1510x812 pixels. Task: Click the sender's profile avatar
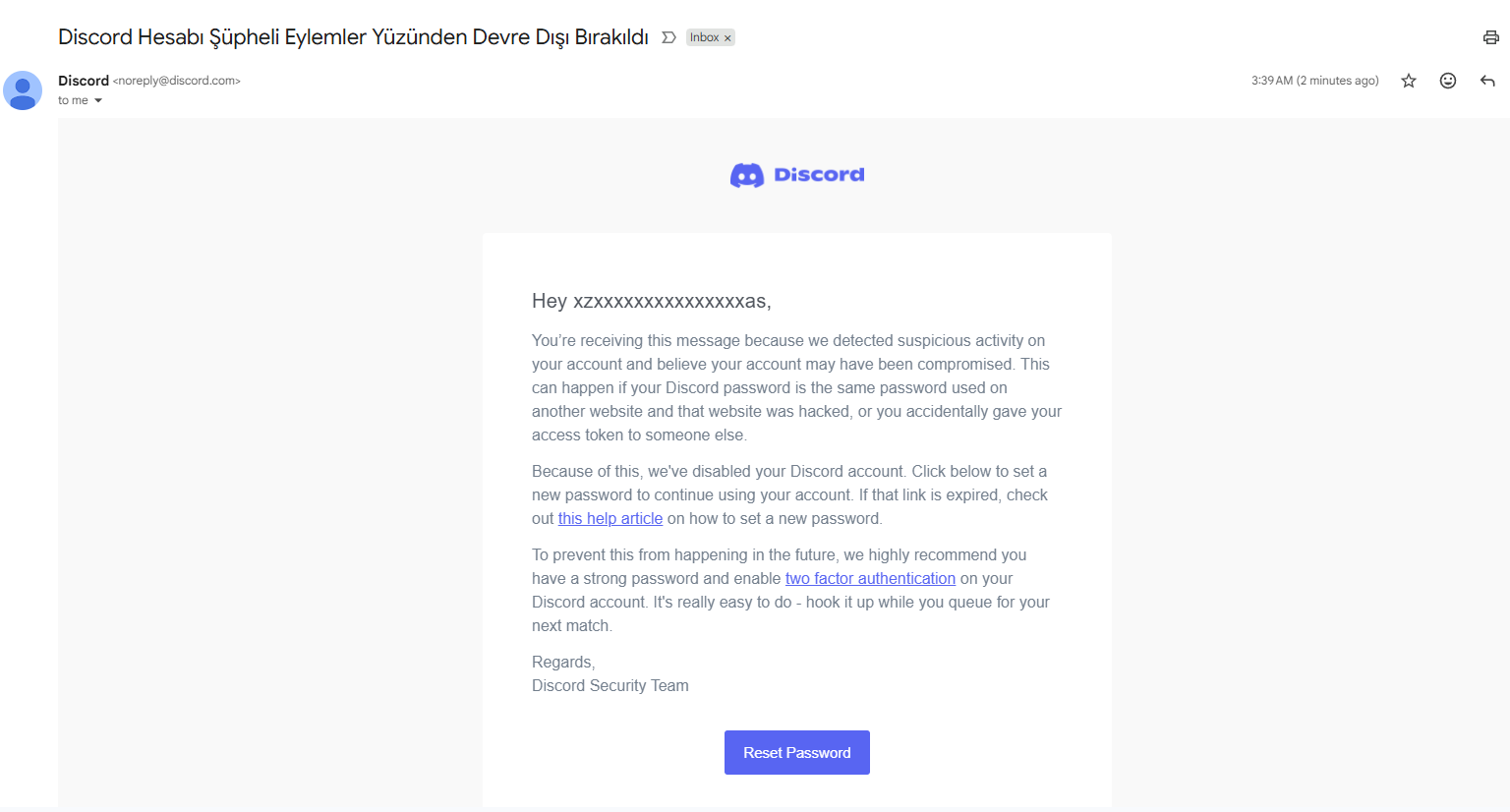click(23, 90)
